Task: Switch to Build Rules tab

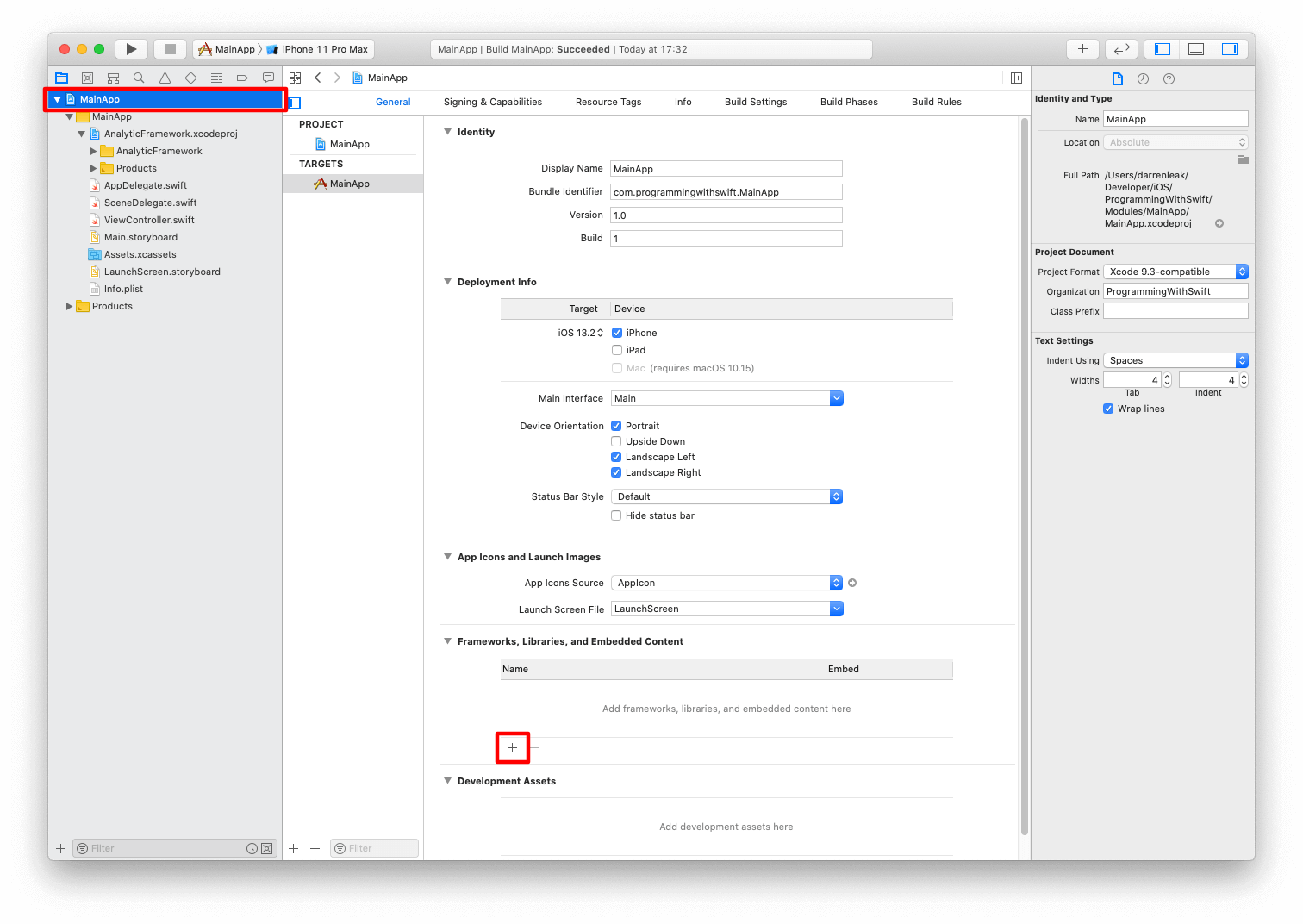Action: tap(937, 102)
